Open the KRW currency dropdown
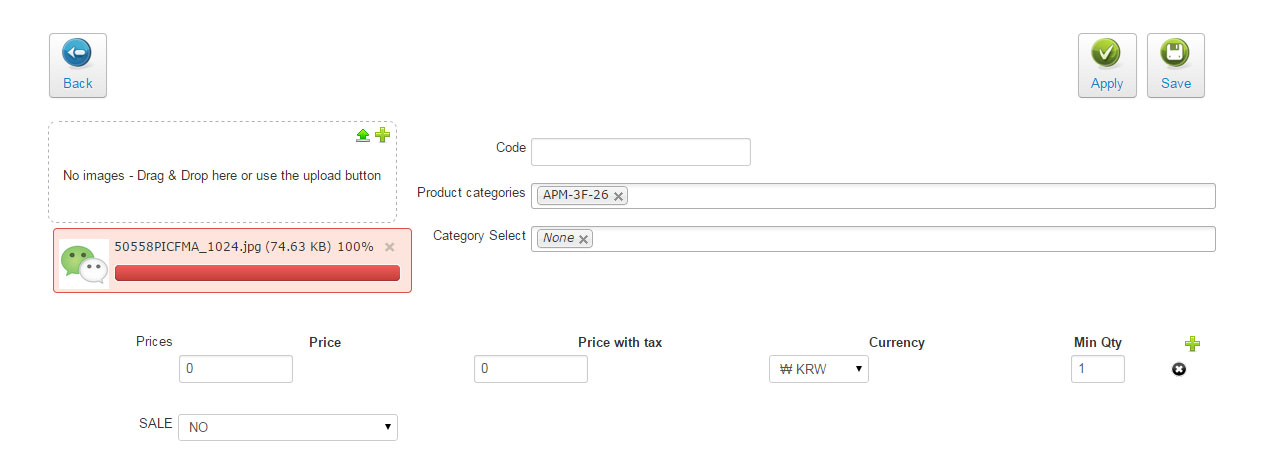Image resolution: width=1276 pixels, height=458 pixels. [x=819, y=369]
